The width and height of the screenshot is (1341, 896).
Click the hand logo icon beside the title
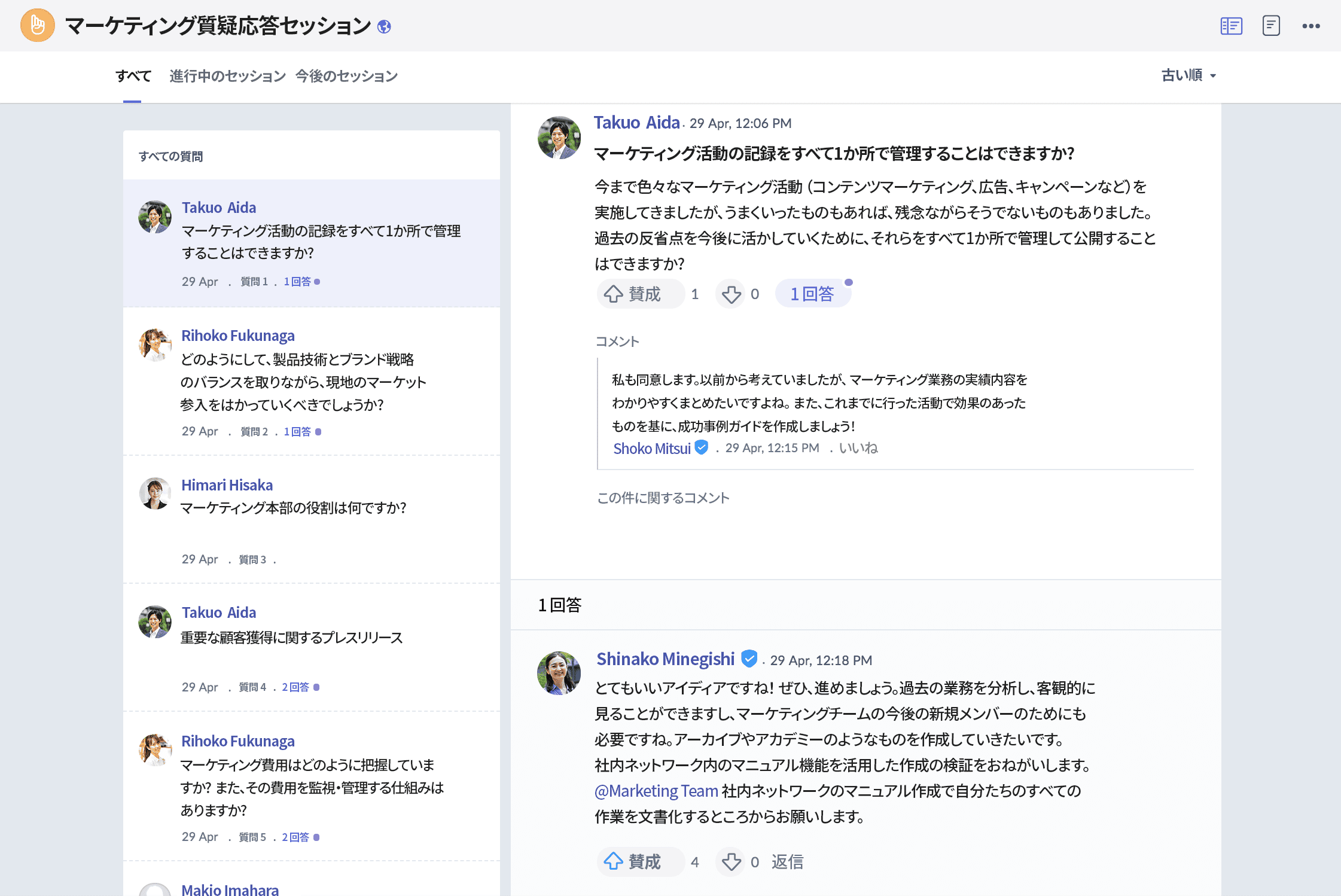point(37,25)
